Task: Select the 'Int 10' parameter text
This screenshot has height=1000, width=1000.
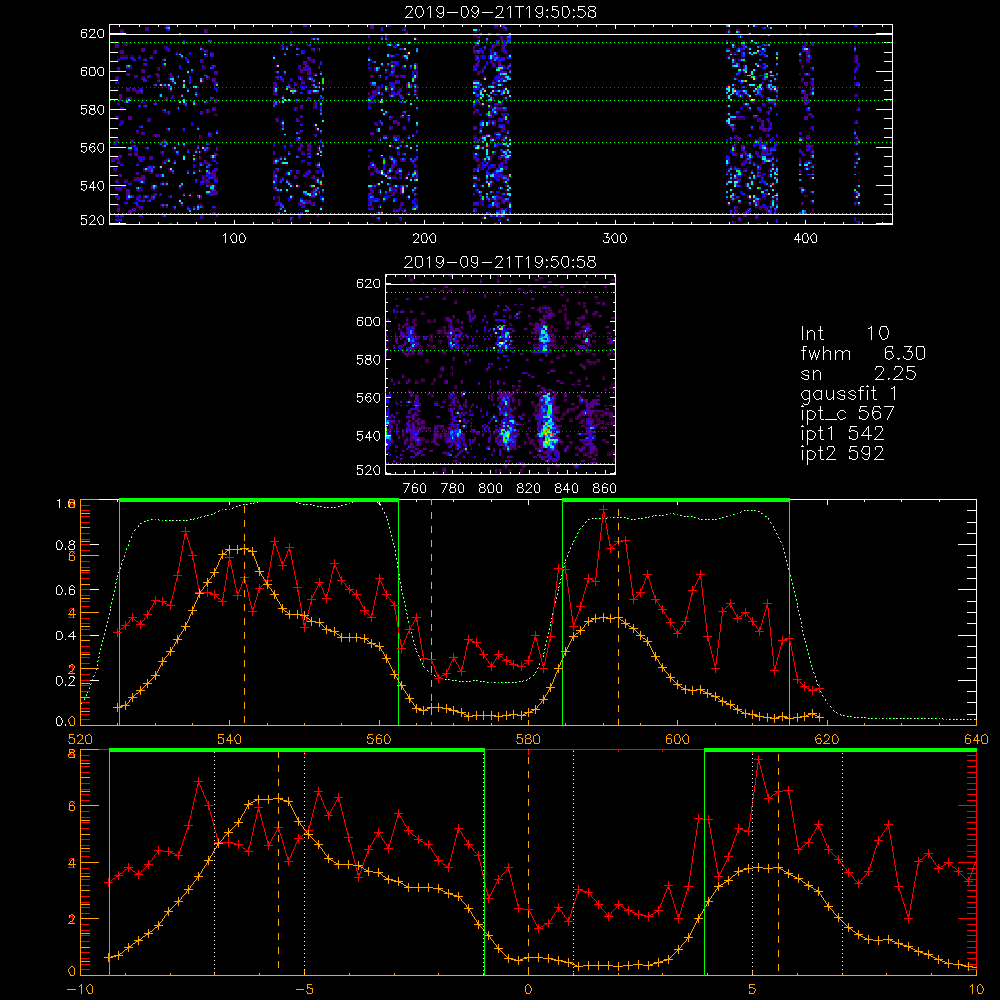Action: pyautogui.click(x=844, y=333)
